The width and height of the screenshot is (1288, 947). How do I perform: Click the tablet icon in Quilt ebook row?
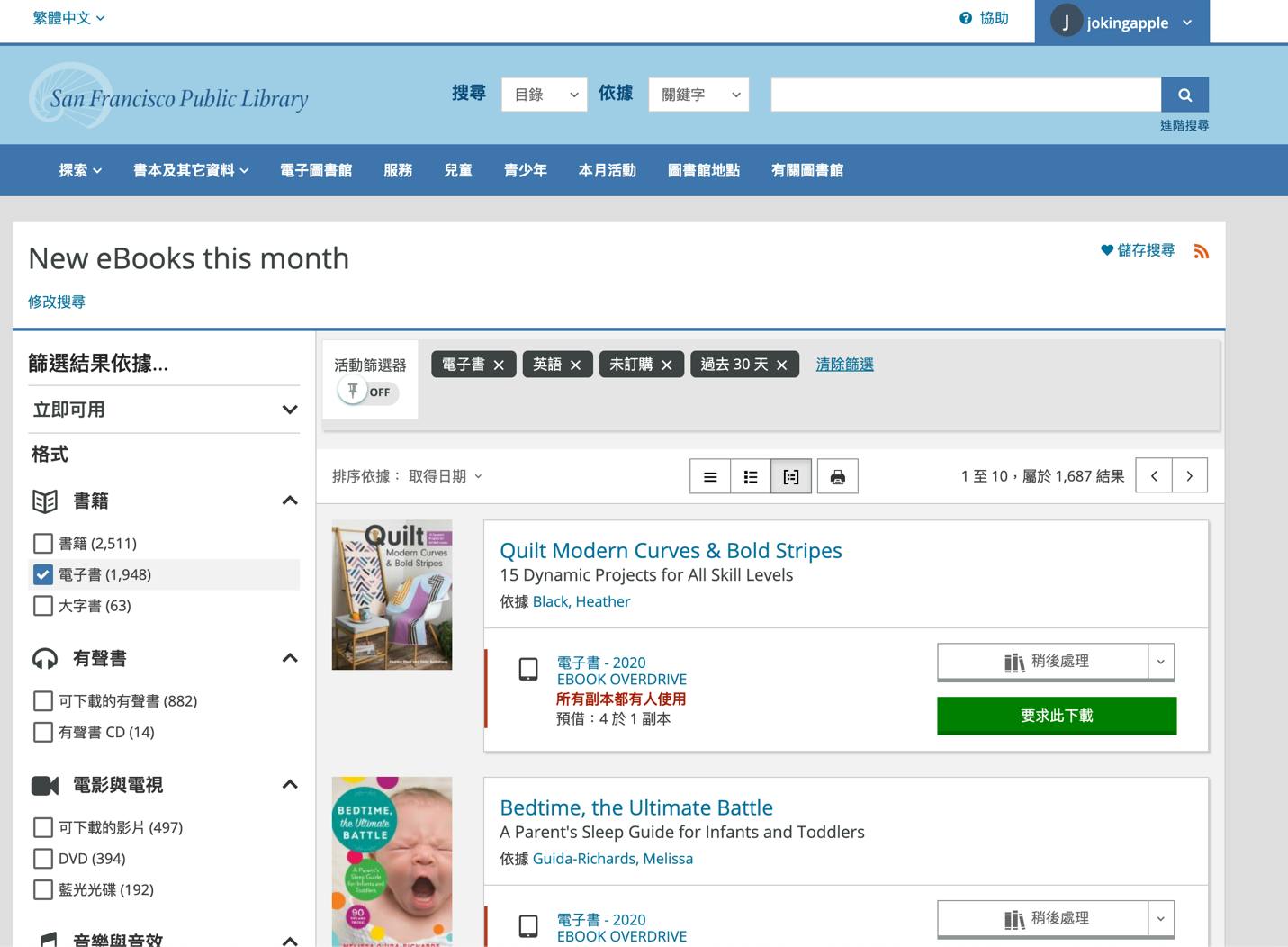(528, 669)
